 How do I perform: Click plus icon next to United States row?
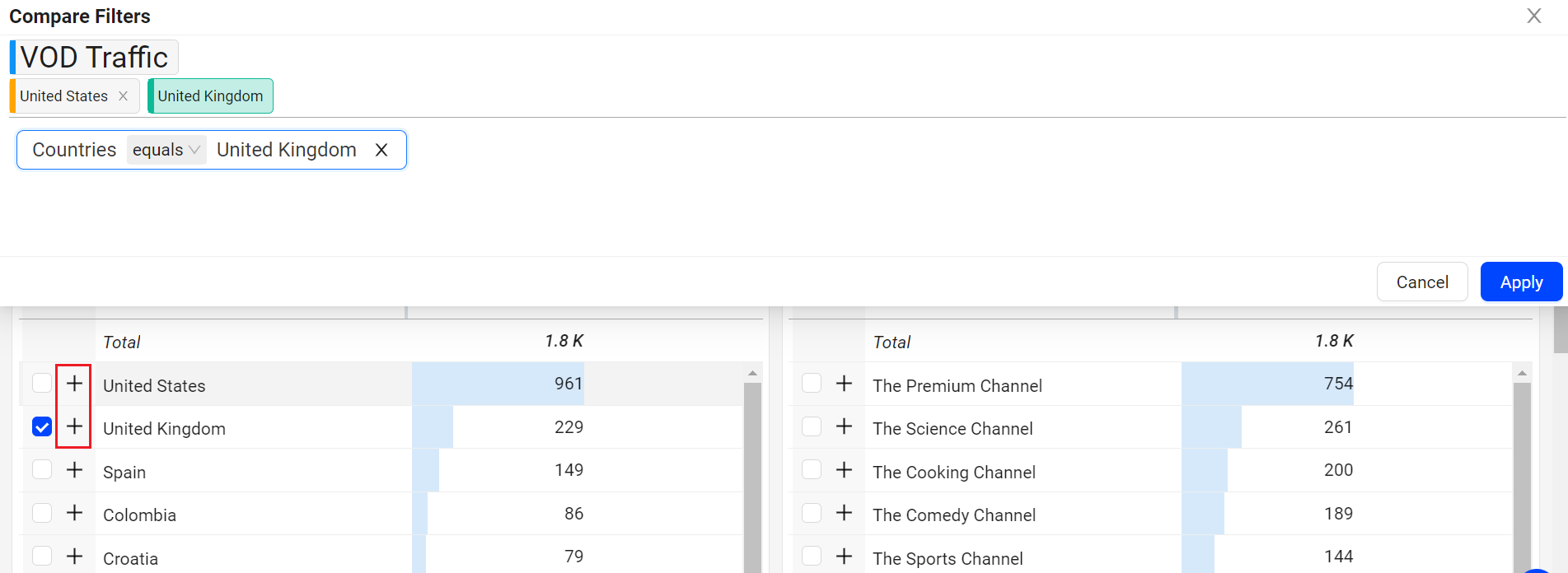74,384
